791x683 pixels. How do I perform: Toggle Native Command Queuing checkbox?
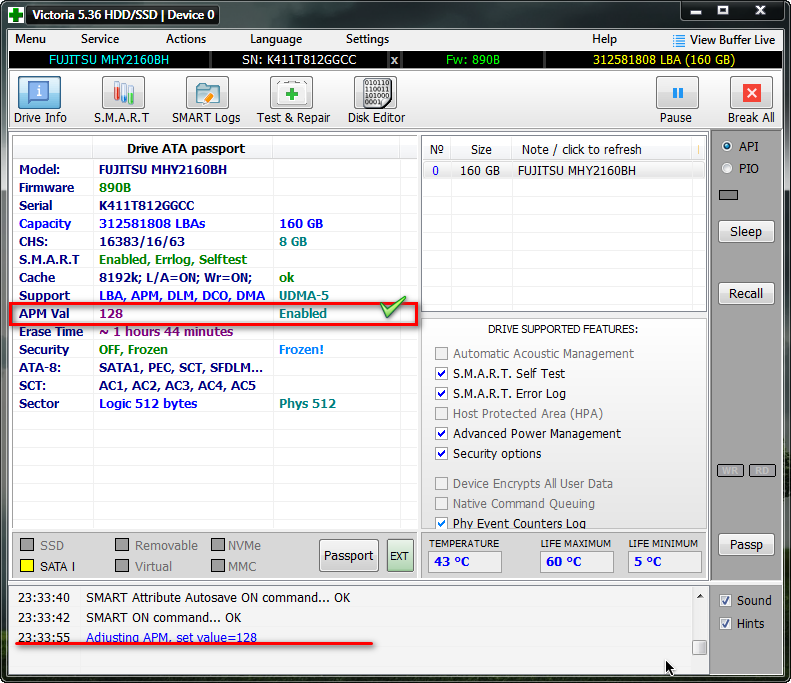tap(441, 503)
